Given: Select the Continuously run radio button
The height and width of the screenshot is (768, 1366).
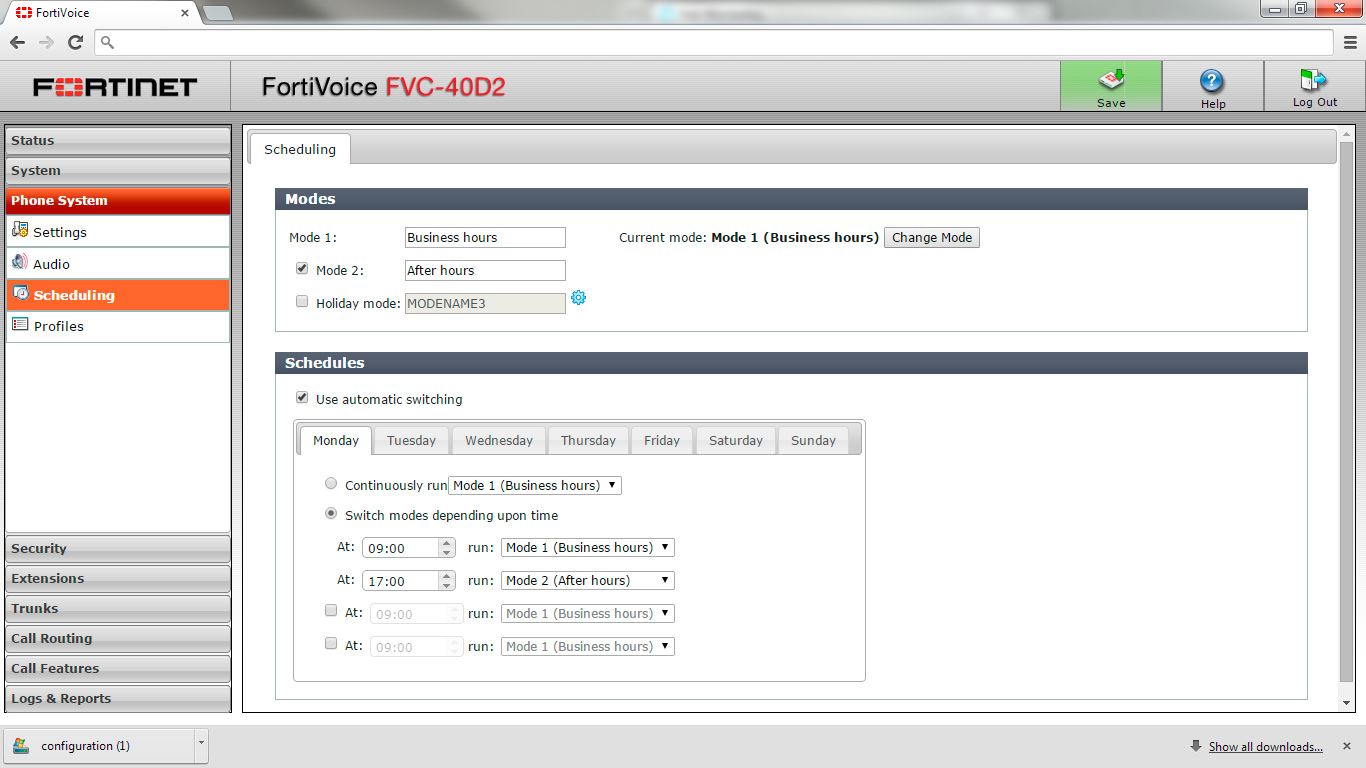Looking at the screenshot, I should coord(331,484).
